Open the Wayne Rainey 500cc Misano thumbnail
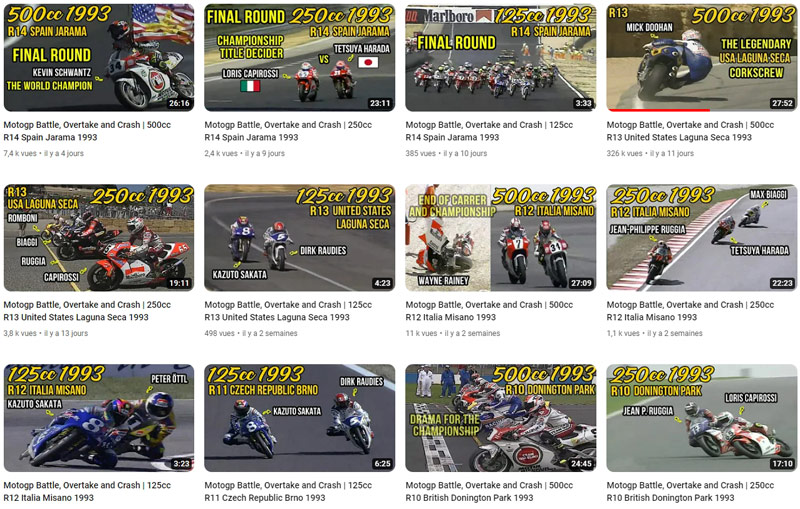 (x=501, y=238)
